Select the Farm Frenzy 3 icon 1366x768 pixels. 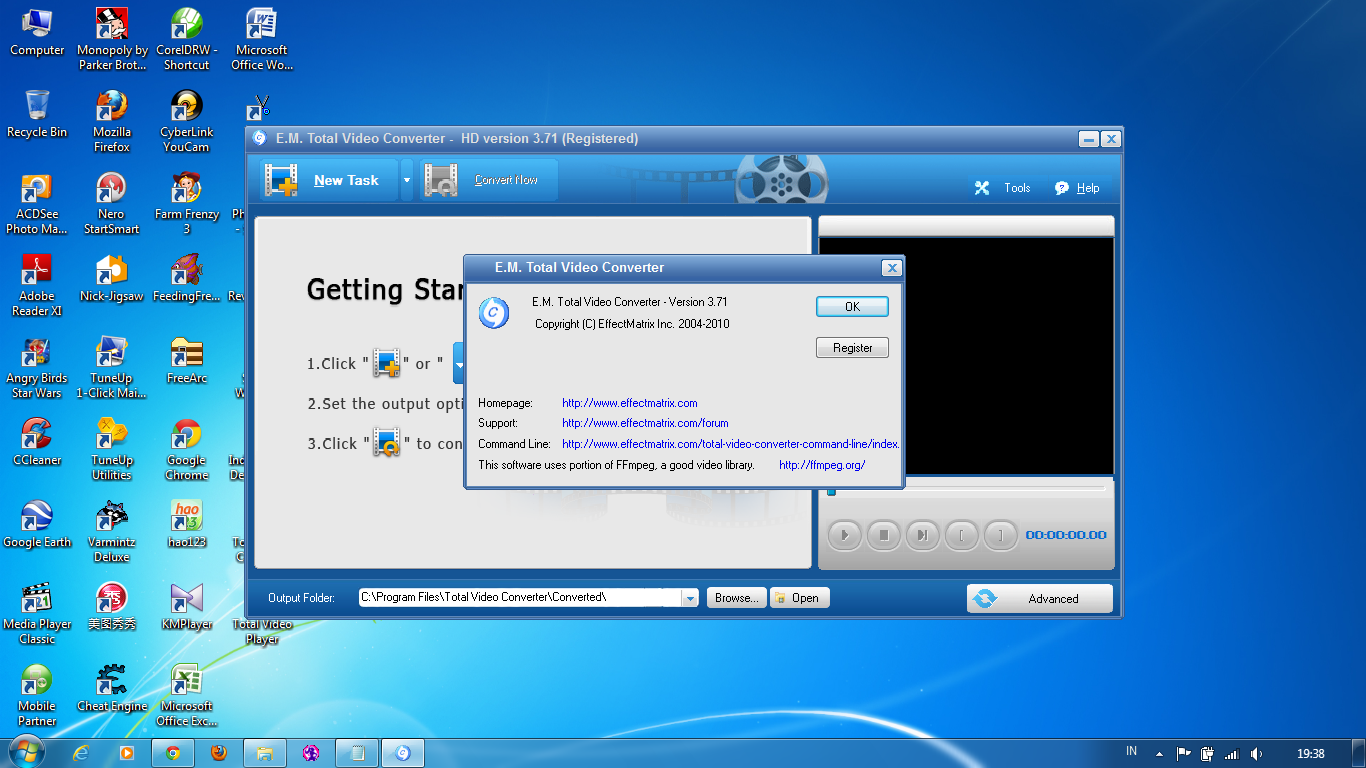(x=187, y=204)
